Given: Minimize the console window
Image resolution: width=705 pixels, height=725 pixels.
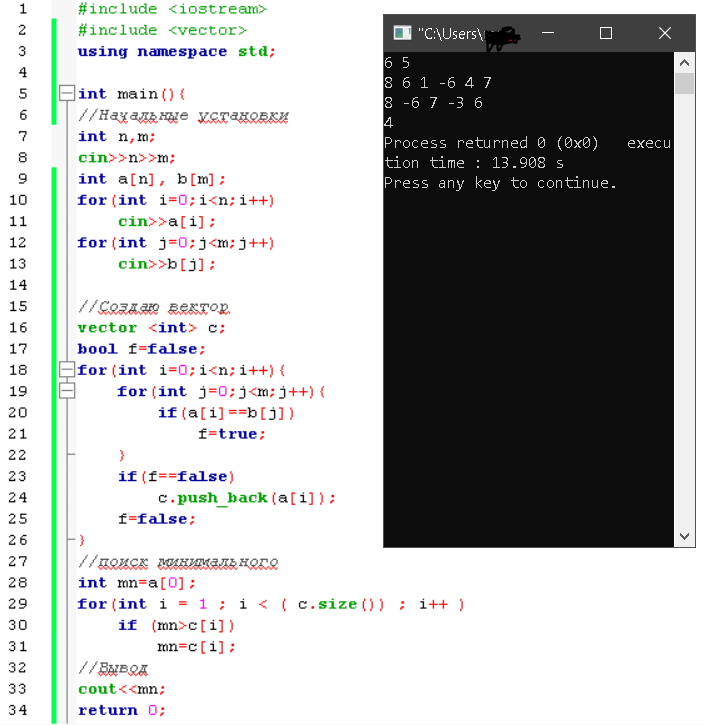Looking at the screenshot, I should (x=548, y=33).
